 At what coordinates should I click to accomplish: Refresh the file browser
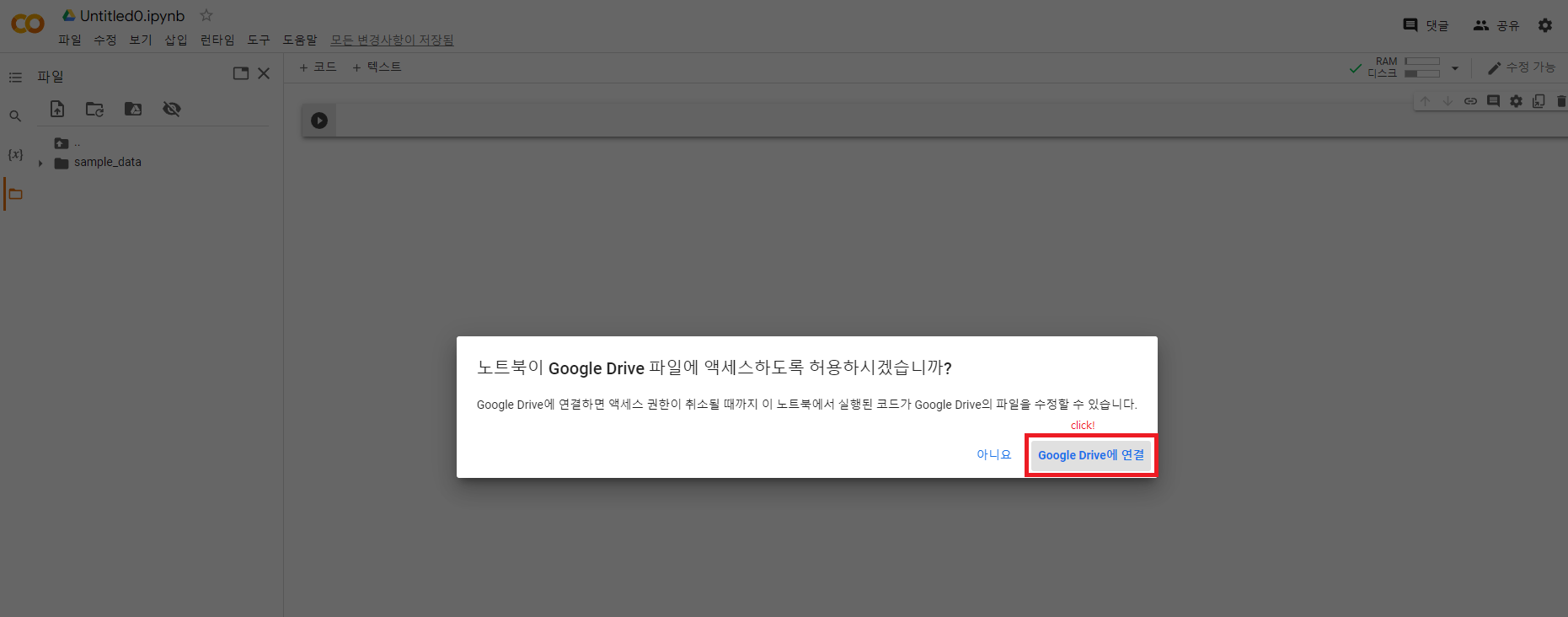click(x=95, y=109)
